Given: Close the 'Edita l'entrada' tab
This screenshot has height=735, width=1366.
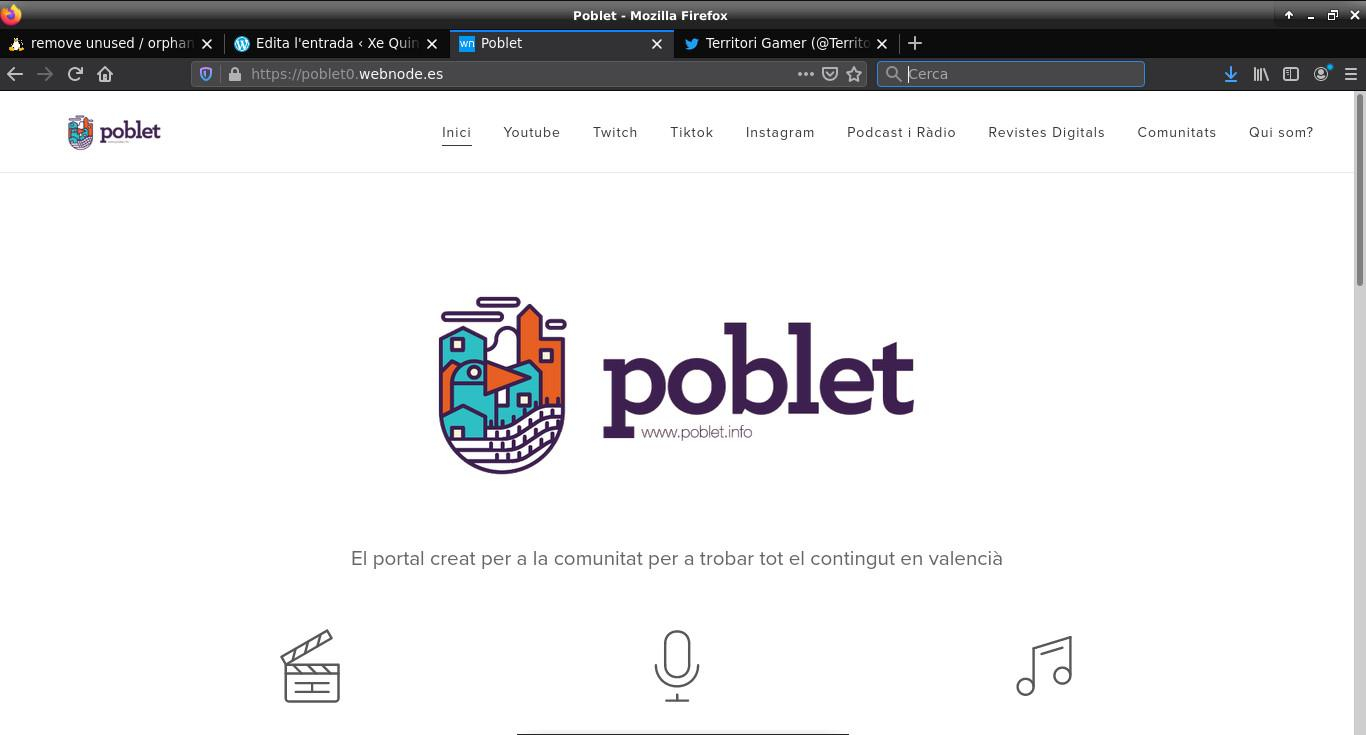Looking at the screenshot, I should tap(432, 44).
